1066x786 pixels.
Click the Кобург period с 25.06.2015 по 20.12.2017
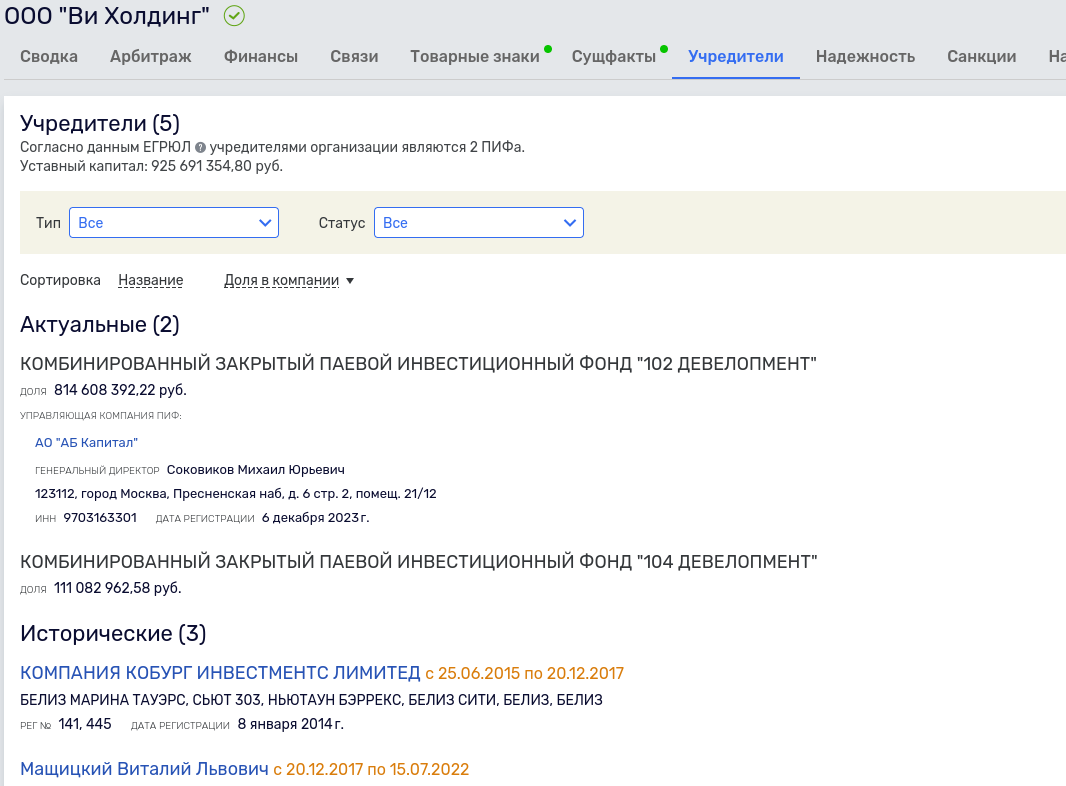525,673
